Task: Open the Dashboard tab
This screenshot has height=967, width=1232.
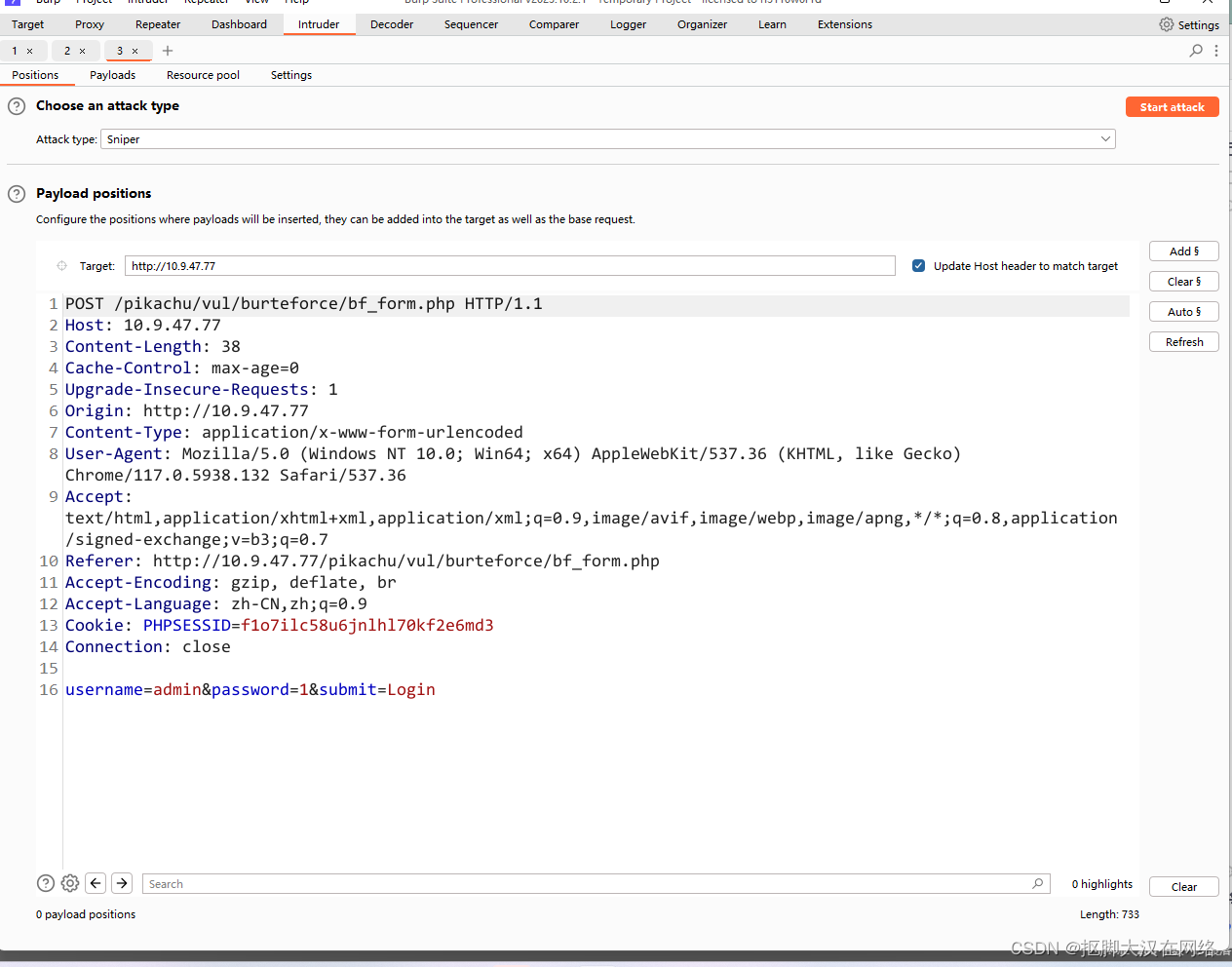Action: pyautogui.click(x=239, y=24)
